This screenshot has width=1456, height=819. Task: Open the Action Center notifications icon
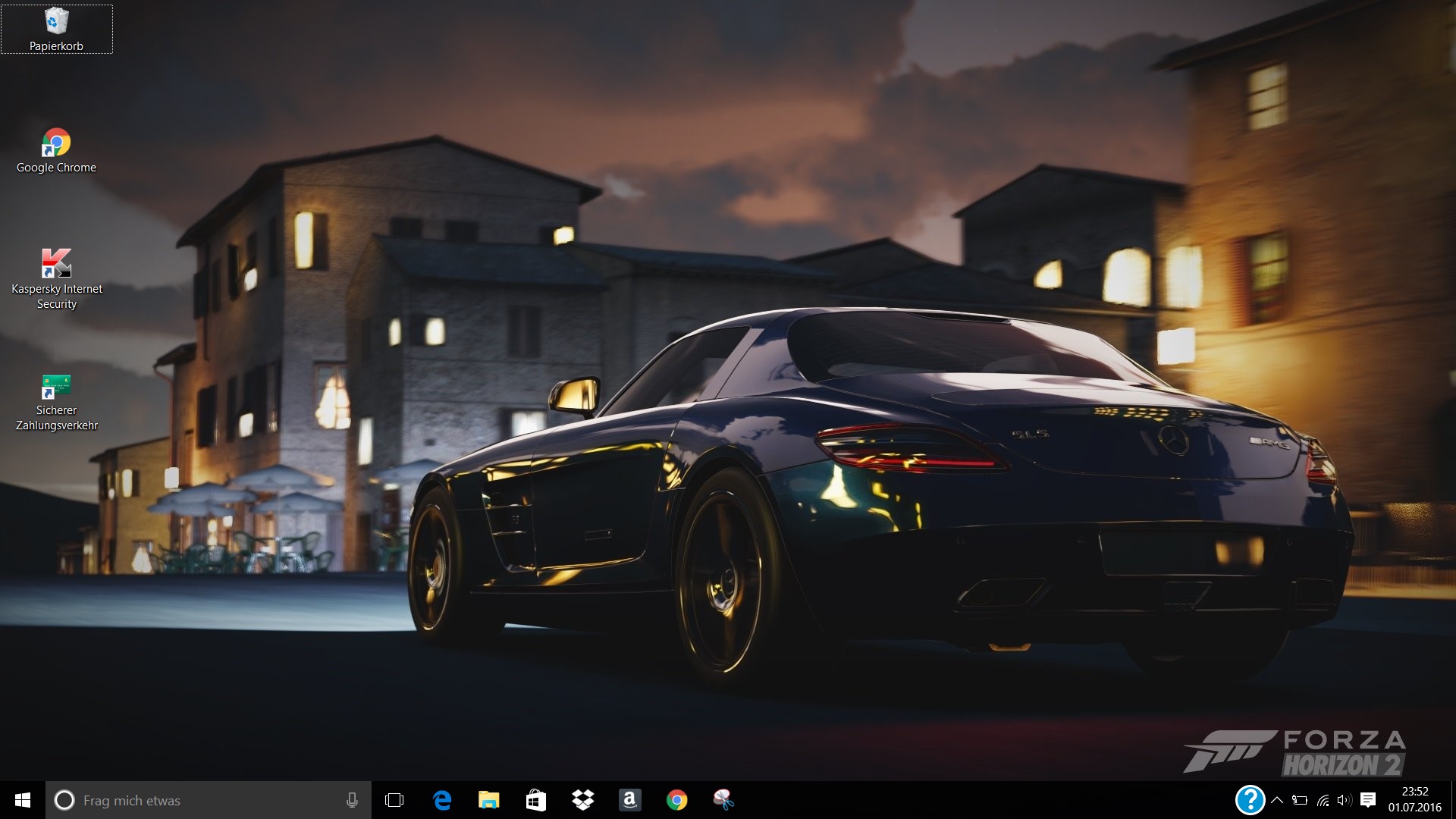[1368, 800]
